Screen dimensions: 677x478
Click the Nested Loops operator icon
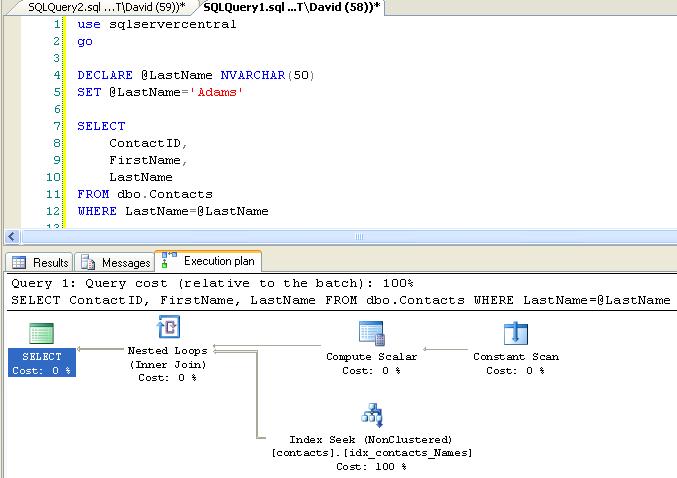click(x=168, y=327)
